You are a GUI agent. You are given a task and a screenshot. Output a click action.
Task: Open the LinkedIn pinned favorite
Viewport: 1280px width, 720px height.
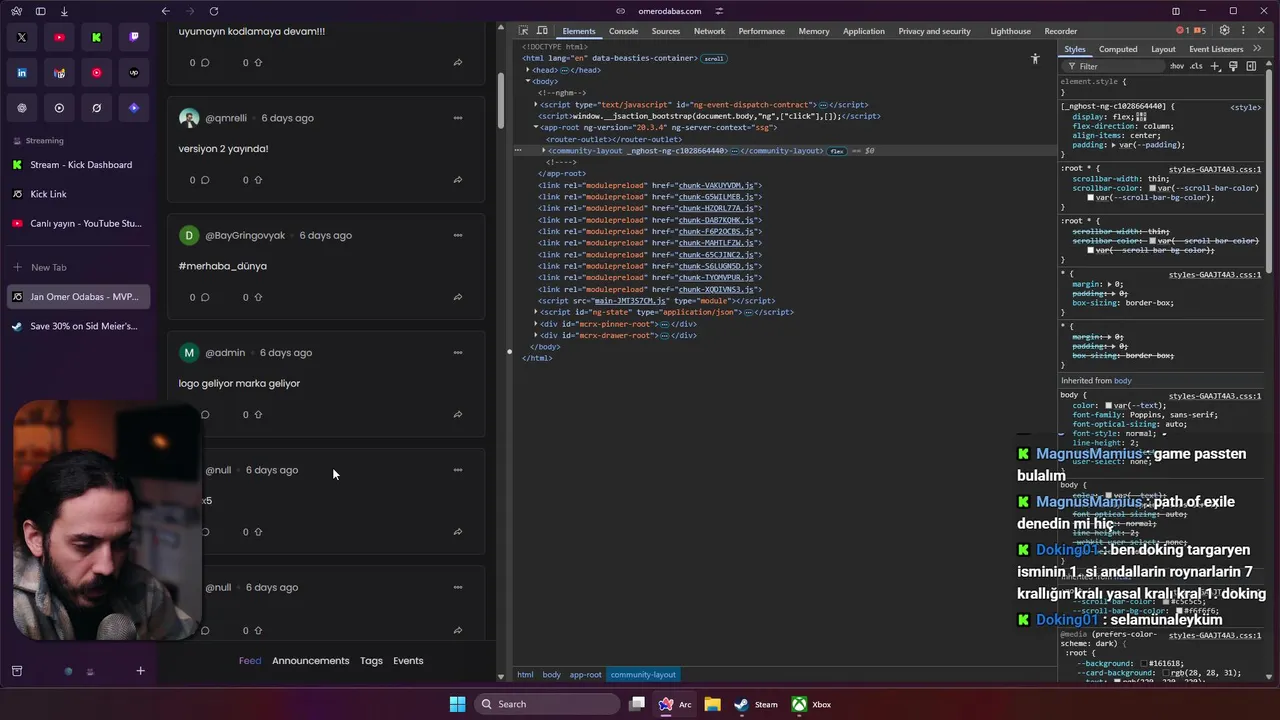[22, 73]
